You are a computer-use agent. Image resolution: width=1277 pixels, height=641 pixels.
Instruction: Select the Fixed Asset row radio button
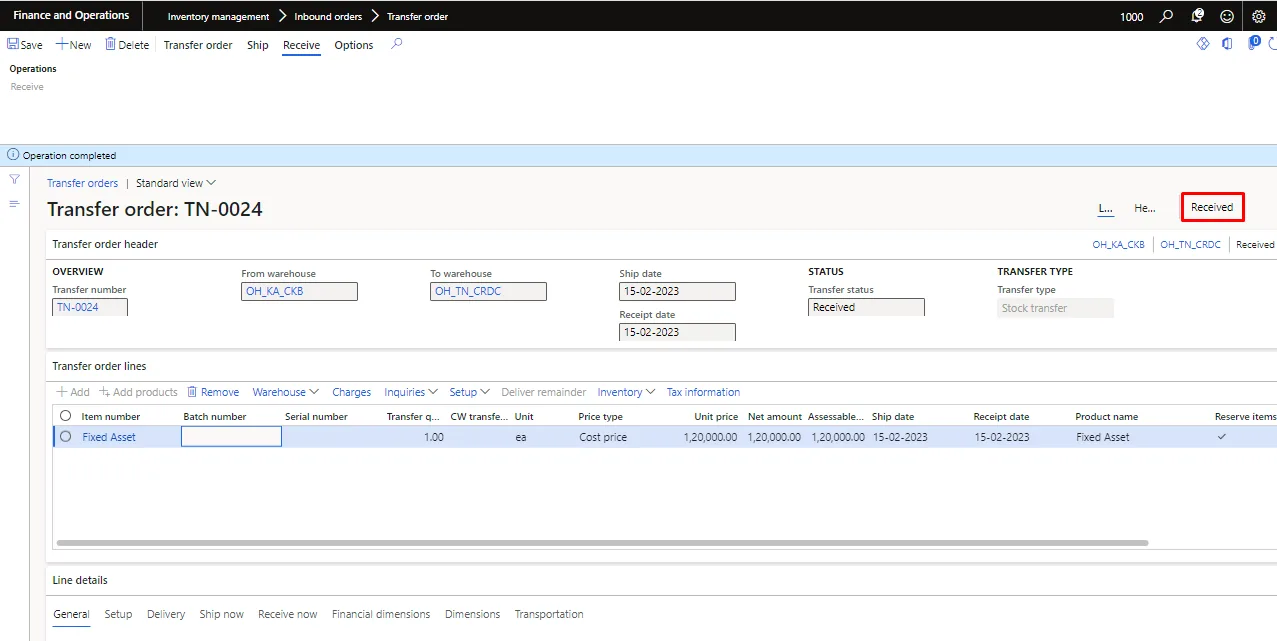66,437
